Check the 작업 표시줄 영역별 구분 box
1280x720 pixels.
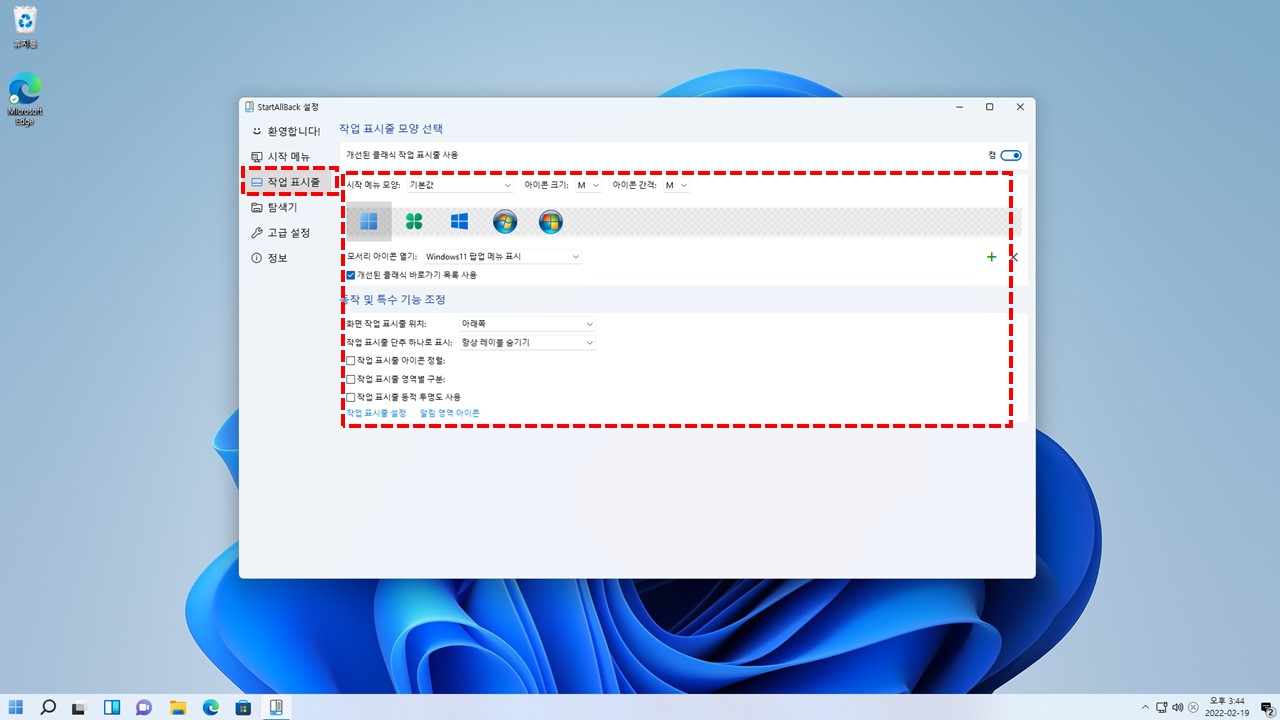(x=351, y=379)
